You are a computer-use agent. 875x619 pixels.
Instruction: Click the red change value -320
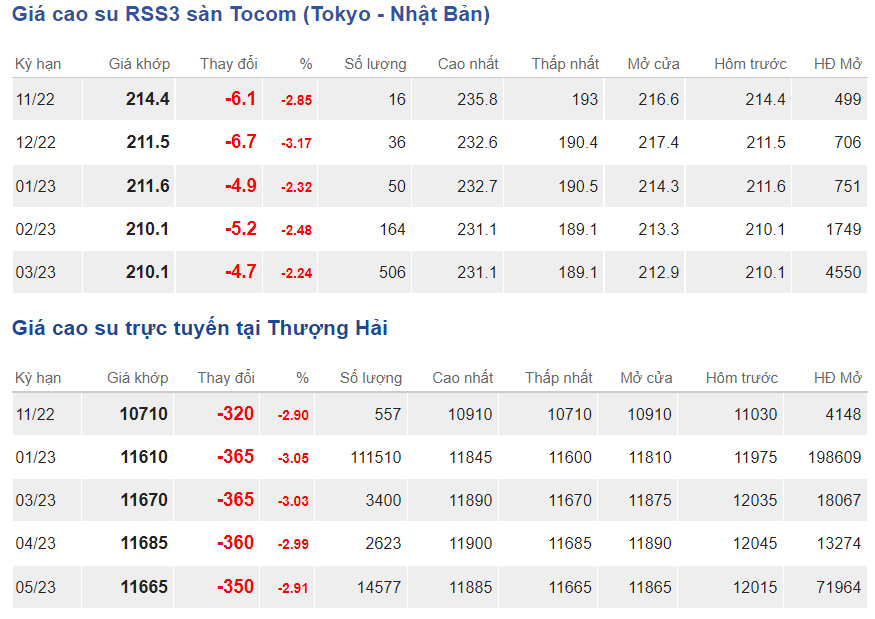point(236,414)
